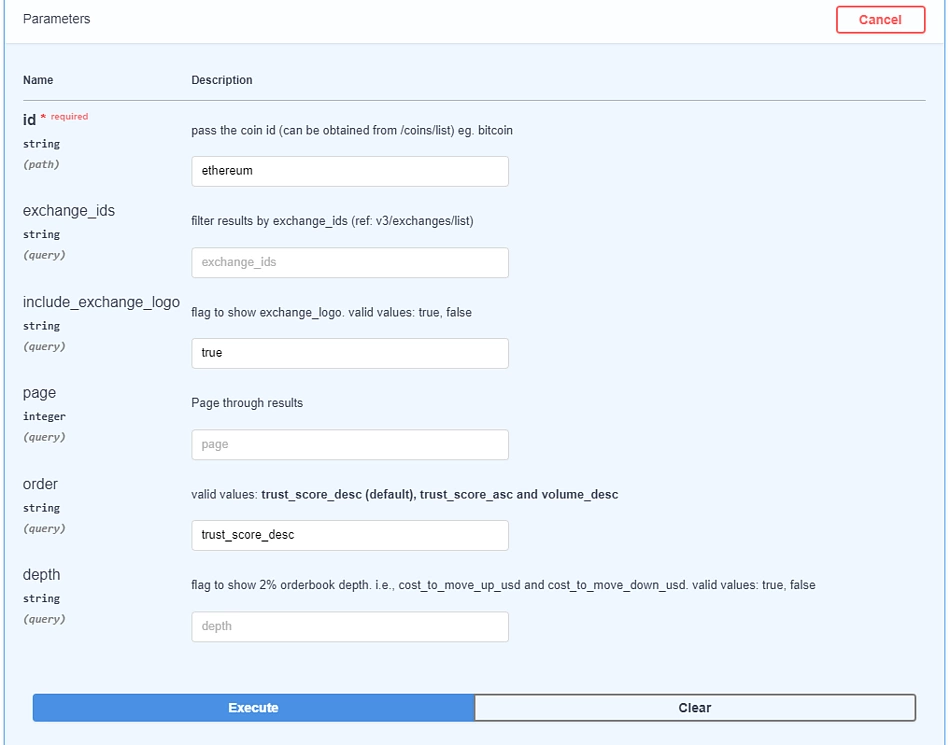Click the empty depth input field

point(350,626)
